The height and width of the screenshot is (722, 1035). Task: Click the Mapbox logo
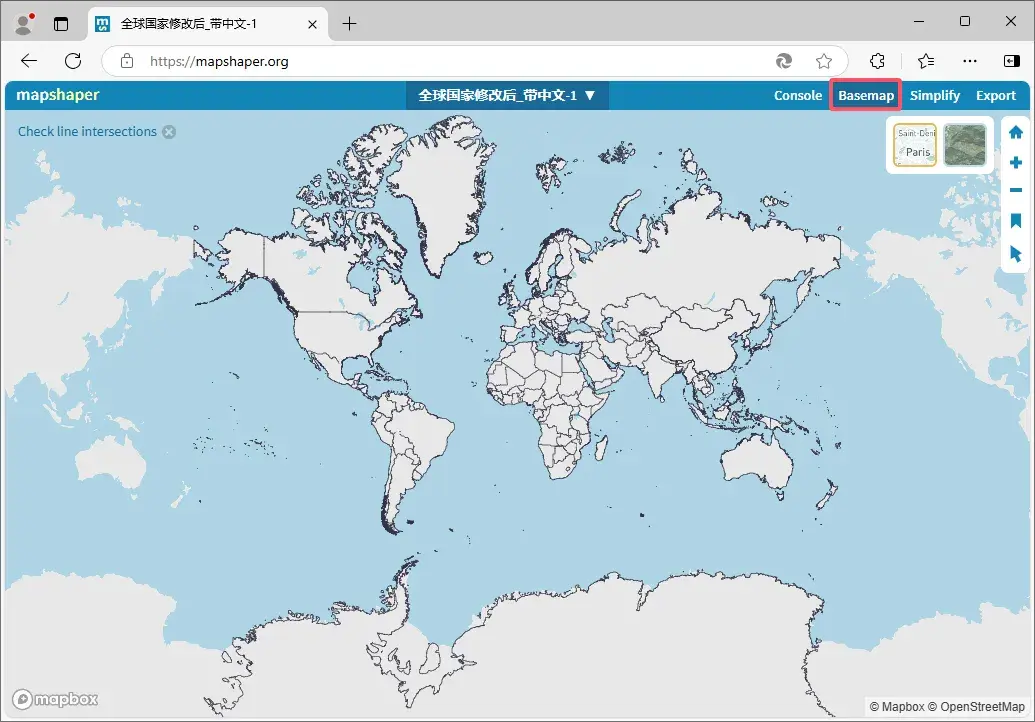(x=55, y=698)
